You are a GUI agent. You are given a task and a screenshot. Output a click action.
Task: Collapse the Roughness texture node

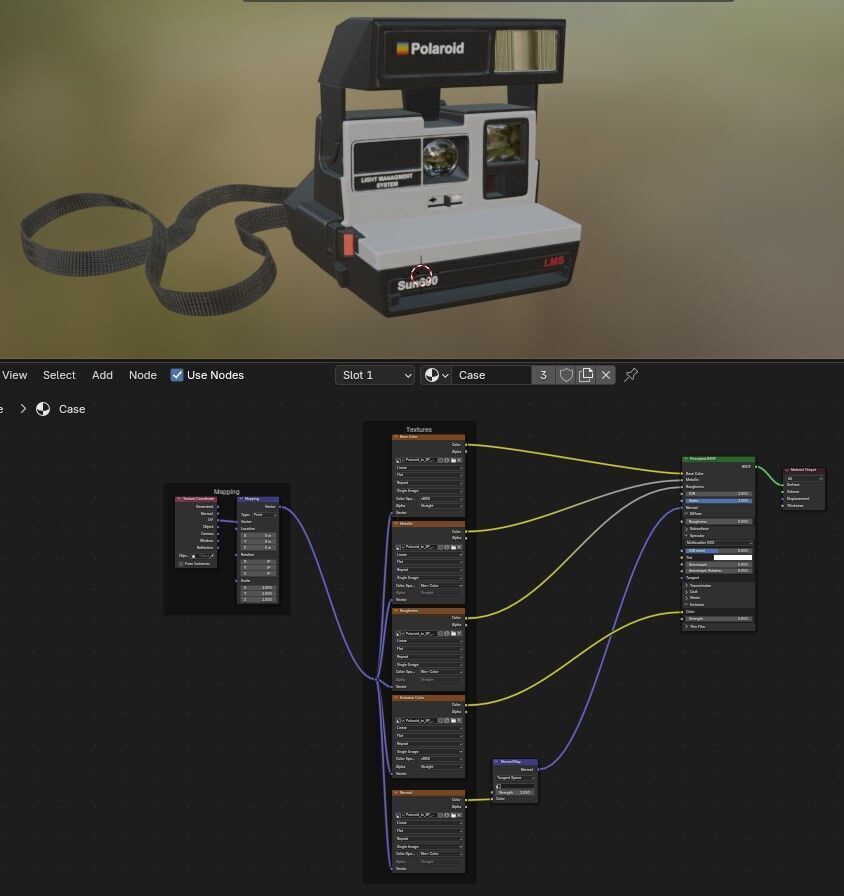[396, 611]
